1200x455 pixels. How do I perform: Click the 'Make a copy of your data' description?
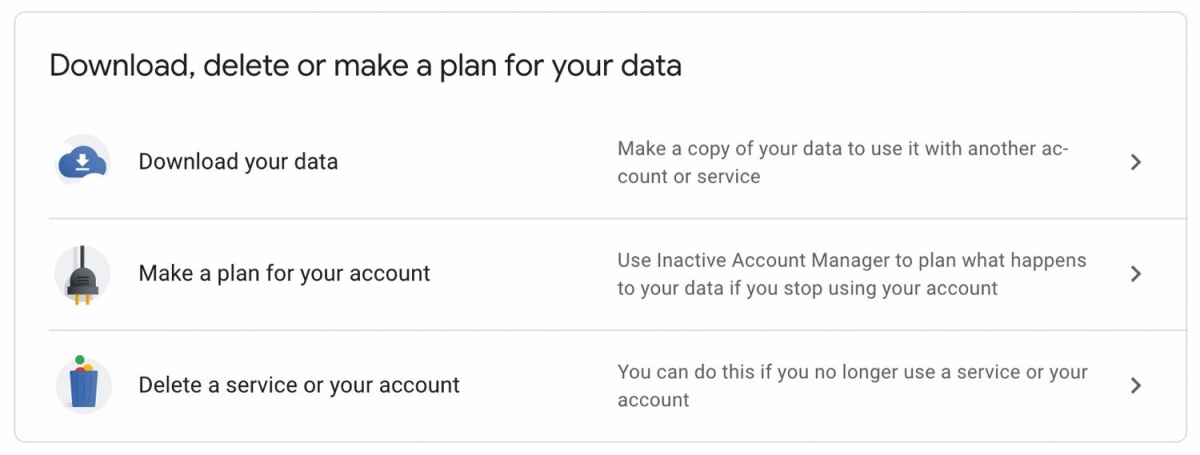[x=843, y=162]
